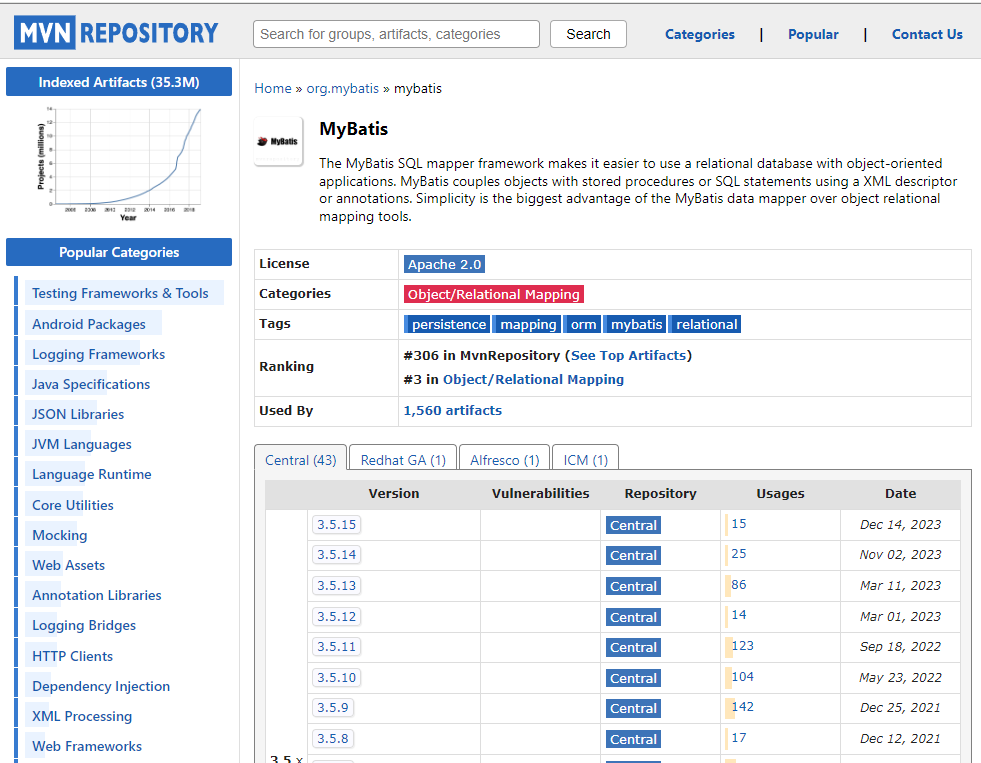Open 15 usages of version 3.5.15
Screen dimensions: 981x763
point(738,524)
